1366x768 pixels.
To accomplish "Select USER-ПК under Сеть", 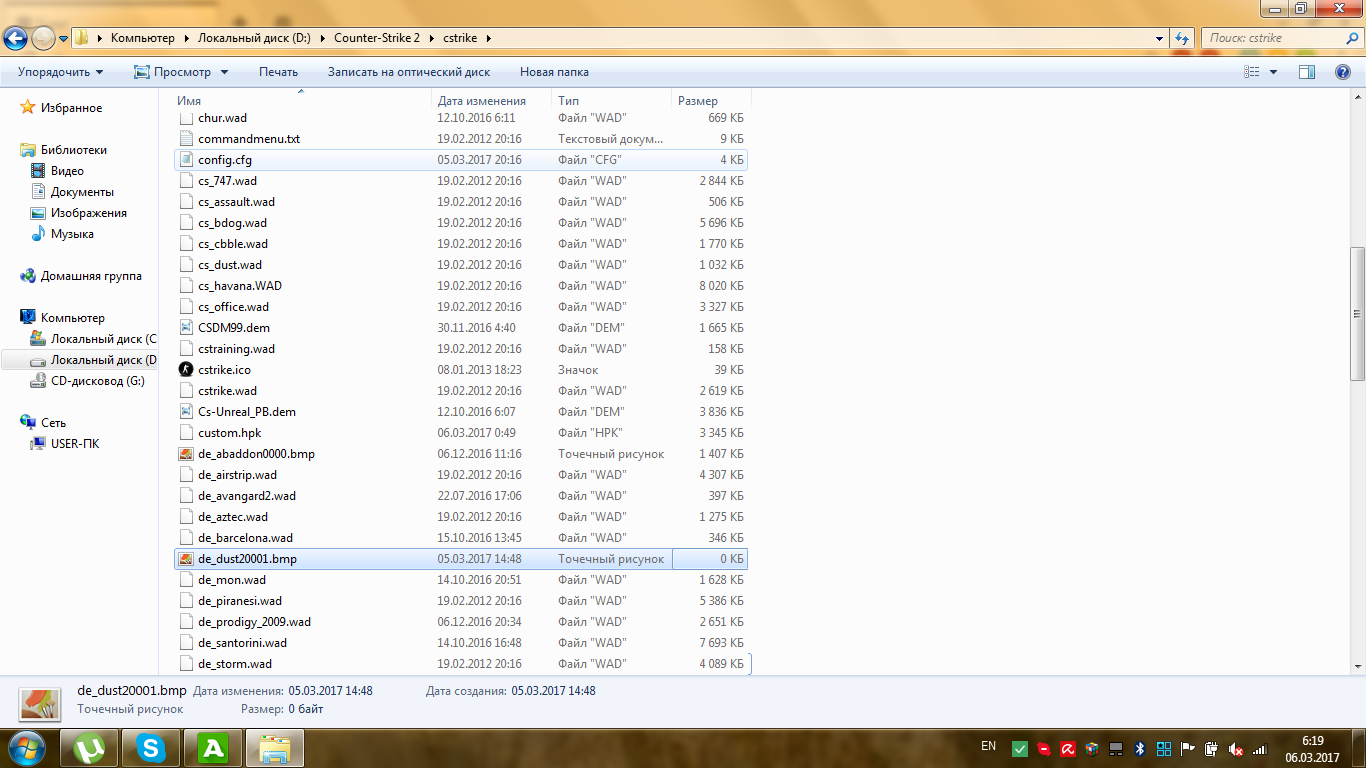I will (x=75, y=444).
